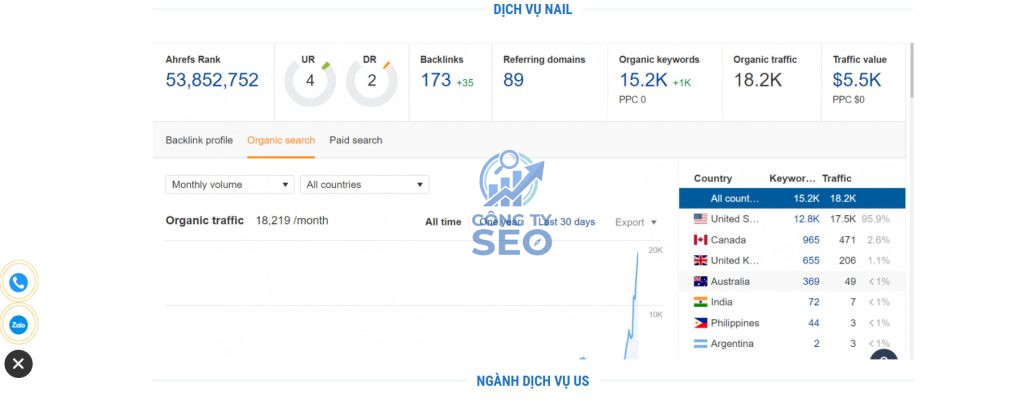Click the blue phone call icon

point(18,282)
